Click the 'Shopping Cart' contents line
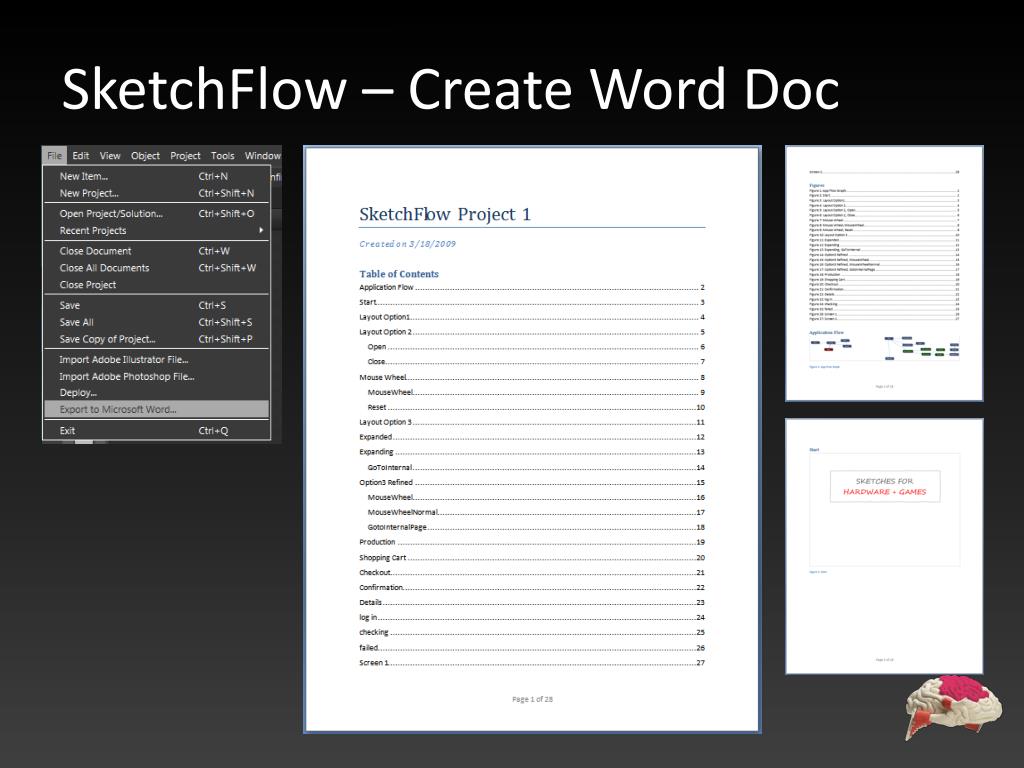Viewport: 1024px width, 768px height. (x=532, y=558)
